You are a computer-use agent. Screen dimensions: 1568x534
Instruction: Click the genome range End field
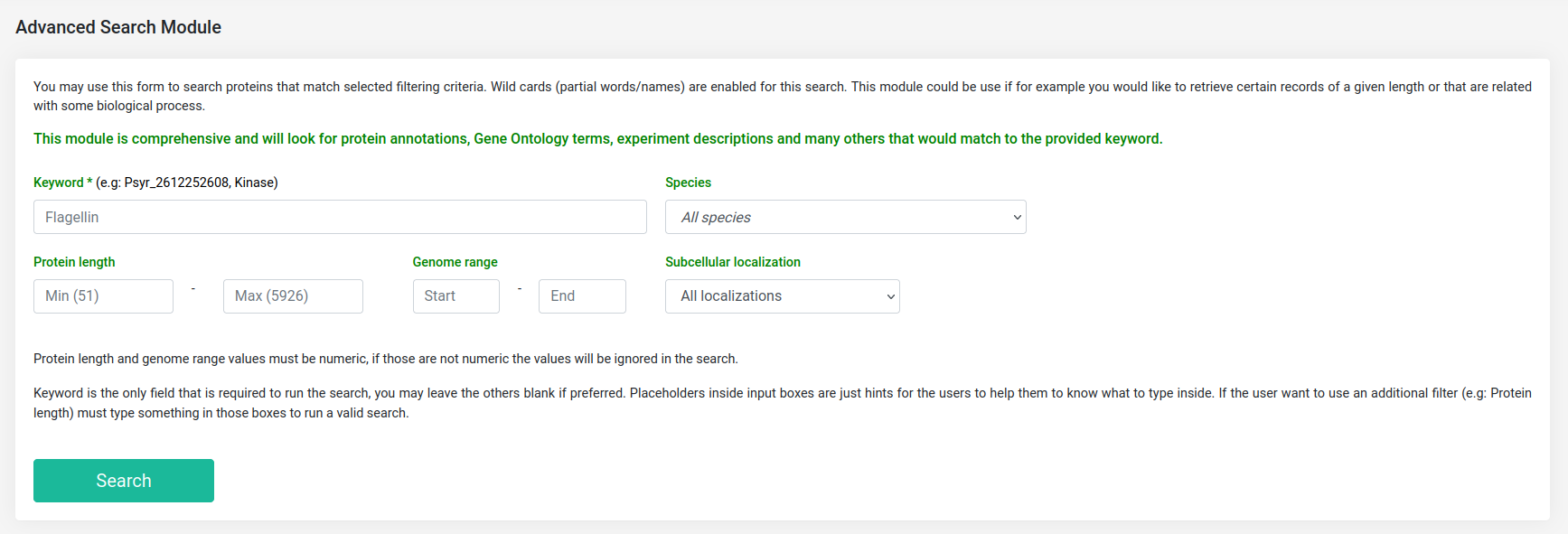(582, 296)
